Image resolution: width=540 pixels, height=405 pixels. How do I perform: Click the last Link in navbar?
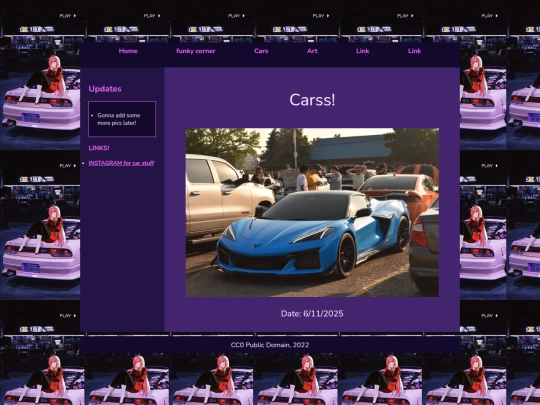tap(414, 51)
